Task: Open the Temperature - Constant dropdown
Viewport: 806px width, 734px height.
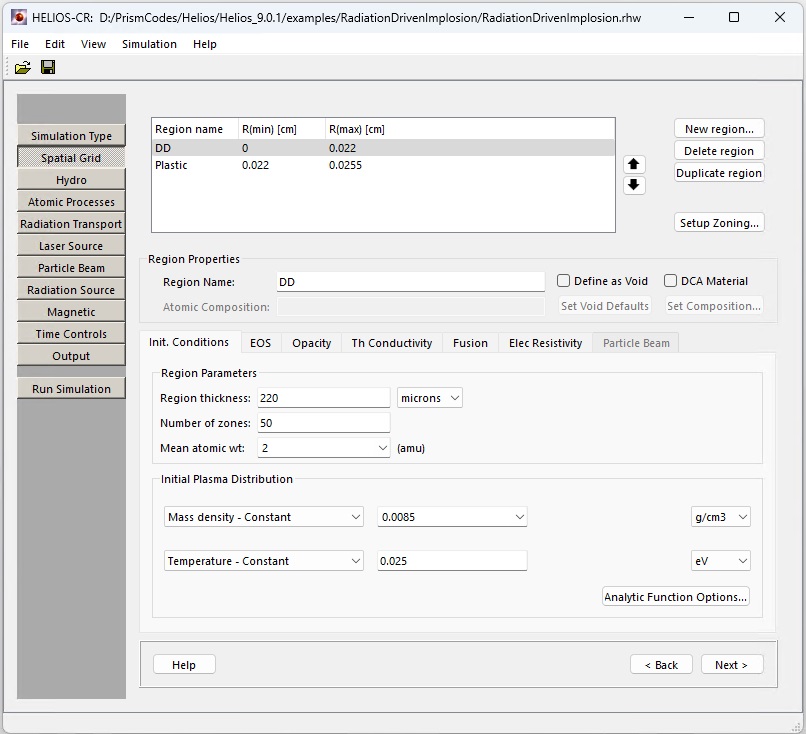Action: [264, 561]
